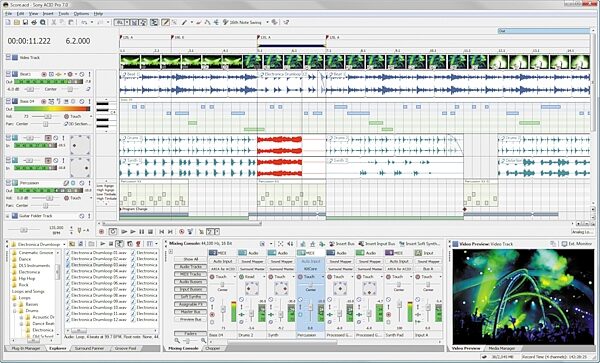The width and height of the screenshot is (600, 363).
Task: Switch to the Plug-In Manager tab
Action: click(x=26, y=348)
